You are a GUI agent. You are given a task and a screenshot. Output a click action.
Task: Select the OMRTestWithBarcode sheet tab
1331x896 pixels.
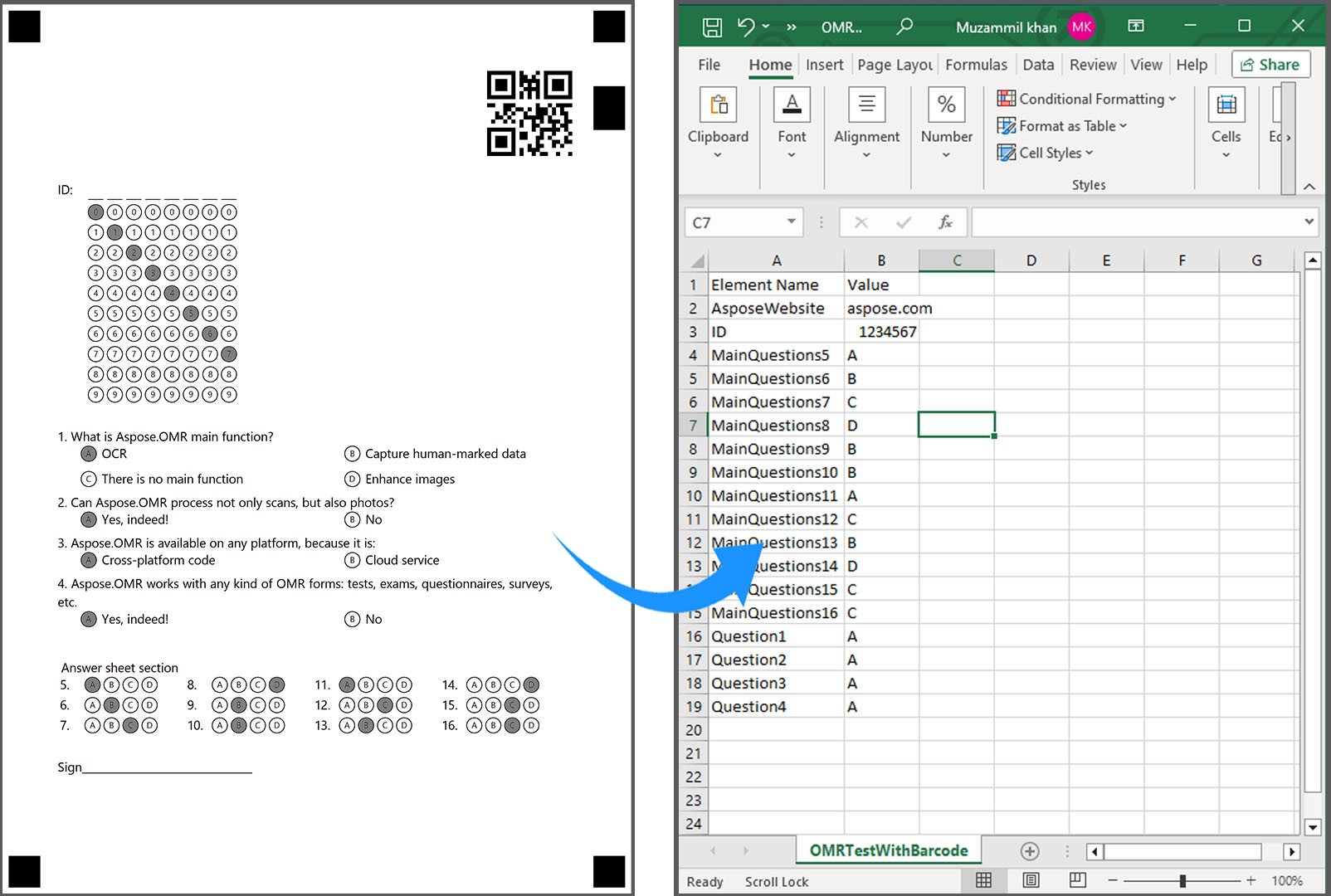(888, 850)
